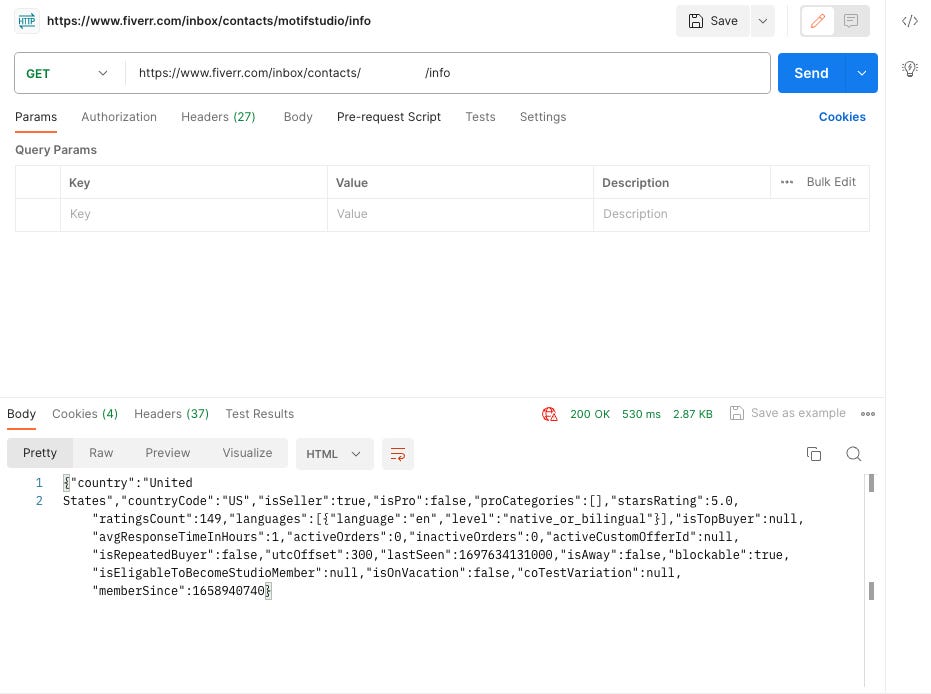Image resolution: width=931 pixels, height=694 pixels.
Task: Expand the Send button dropdown arrow
Action: [x=862, y=72]
